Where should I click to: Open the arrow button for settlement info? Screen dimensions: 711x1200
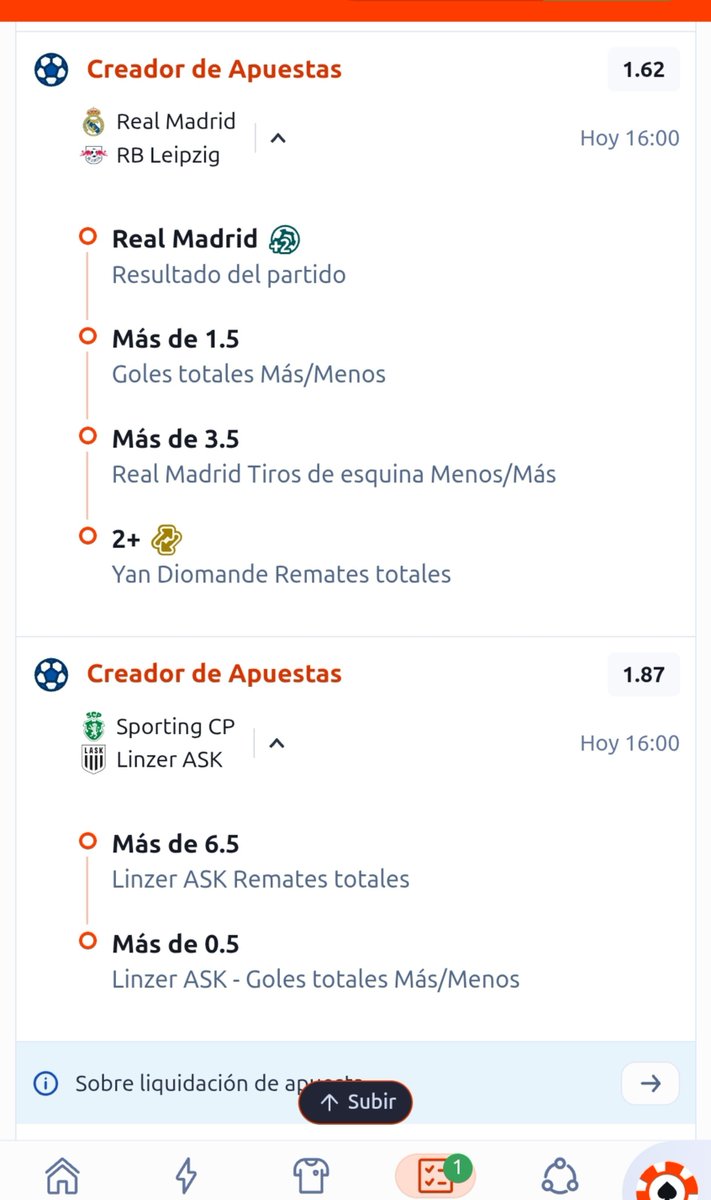tap(650, 1083)
